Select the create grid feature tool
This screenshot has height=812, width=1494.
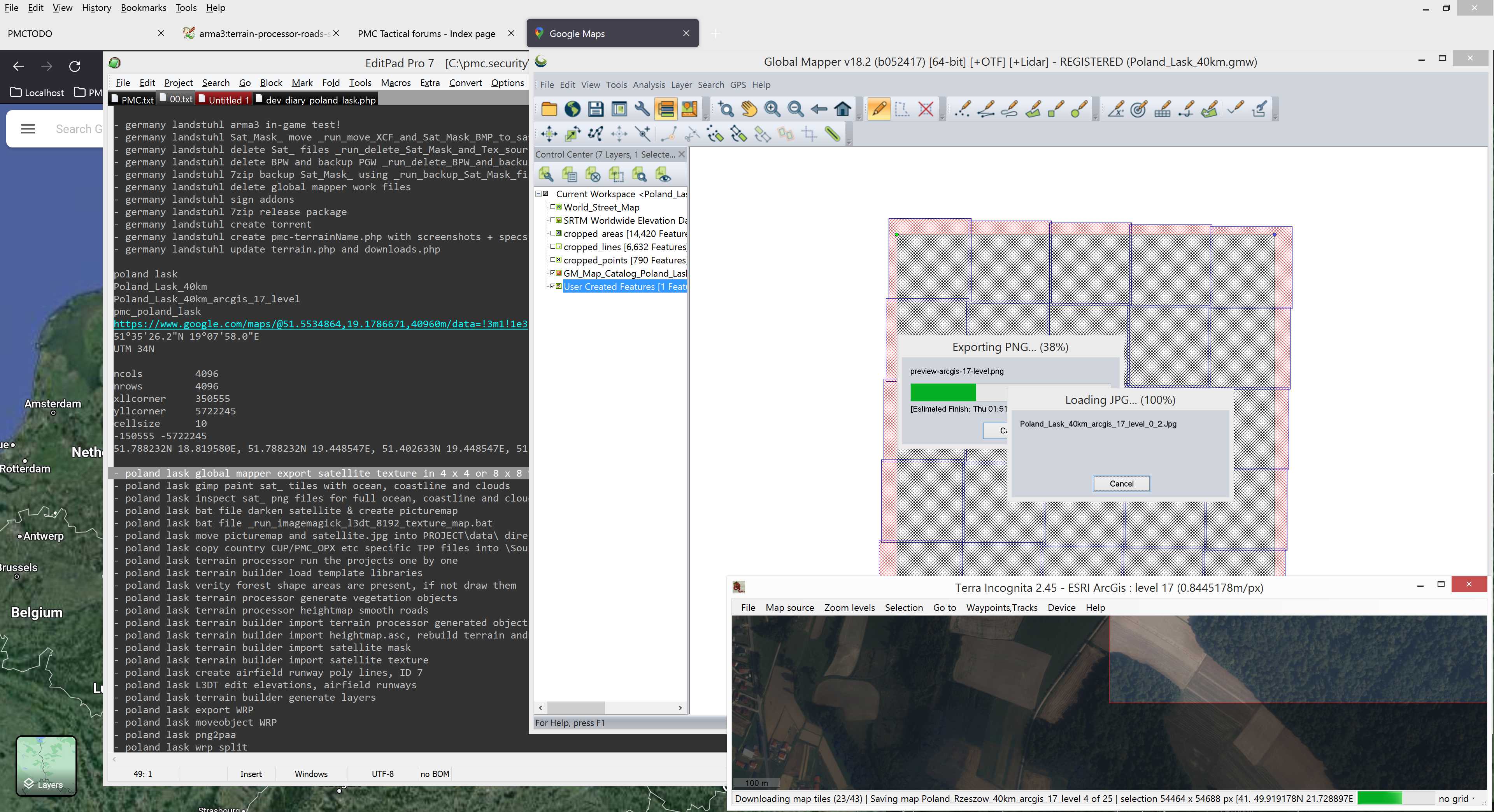coord(1162,109)
